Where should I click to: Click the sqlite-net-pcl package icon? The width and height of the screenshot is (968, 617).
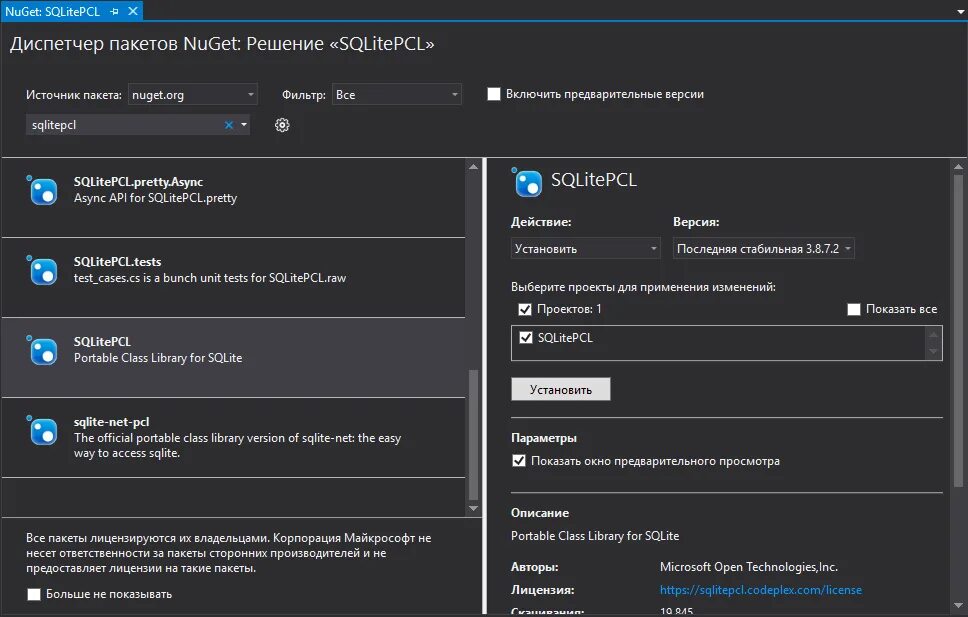tap(43, 430)
